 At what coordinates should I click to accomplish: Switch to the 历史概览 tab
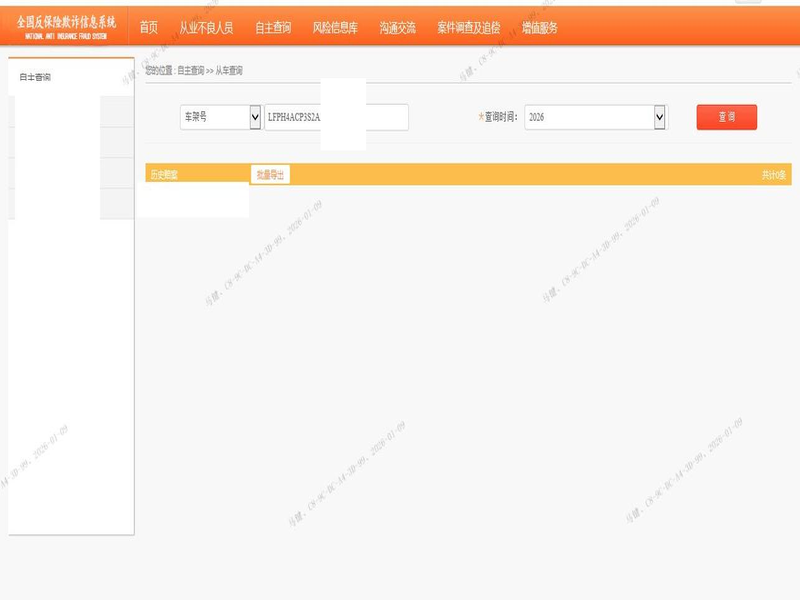[x=163, y=175]
